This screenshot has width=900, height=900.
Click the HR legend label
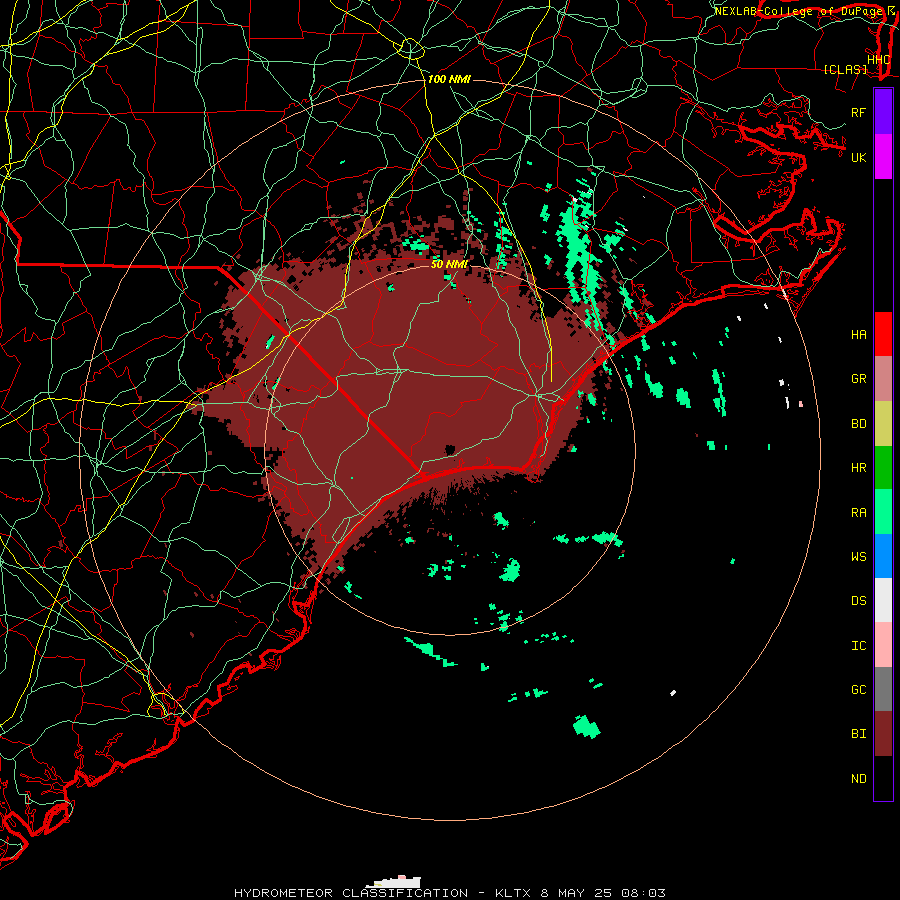point(858,468)
